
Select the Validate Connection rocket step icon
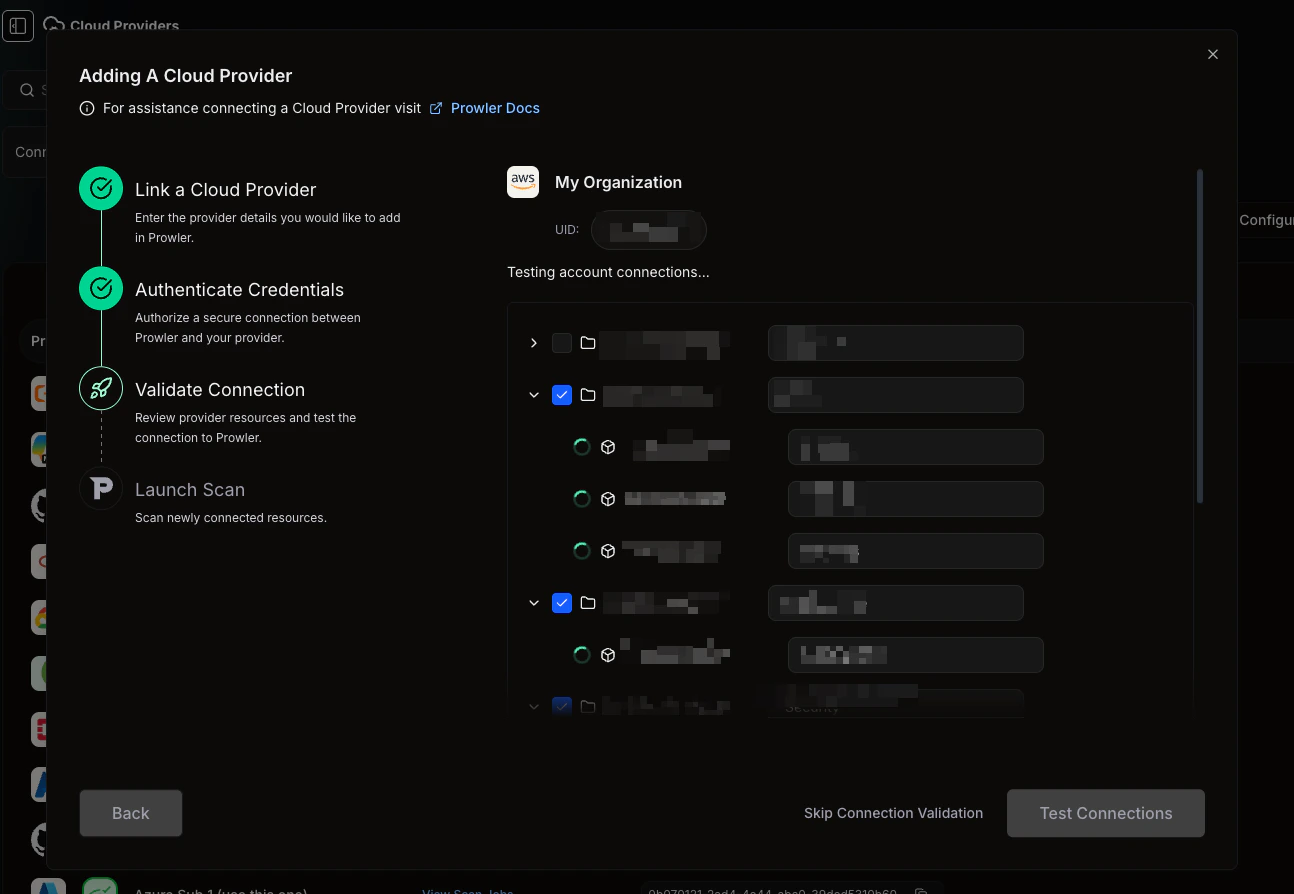(100, 388)
